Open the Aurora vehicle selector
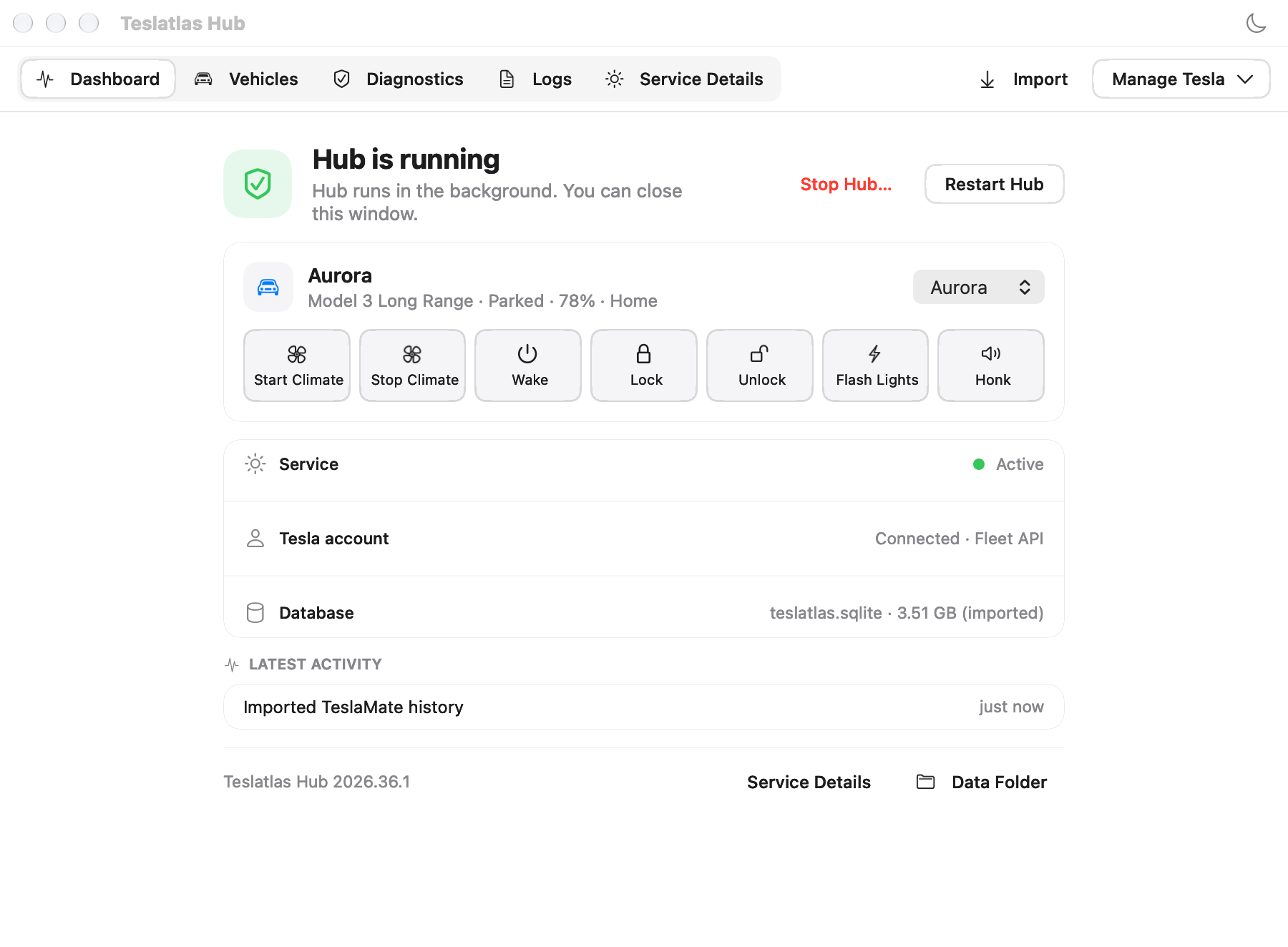 tap(978, 287)
